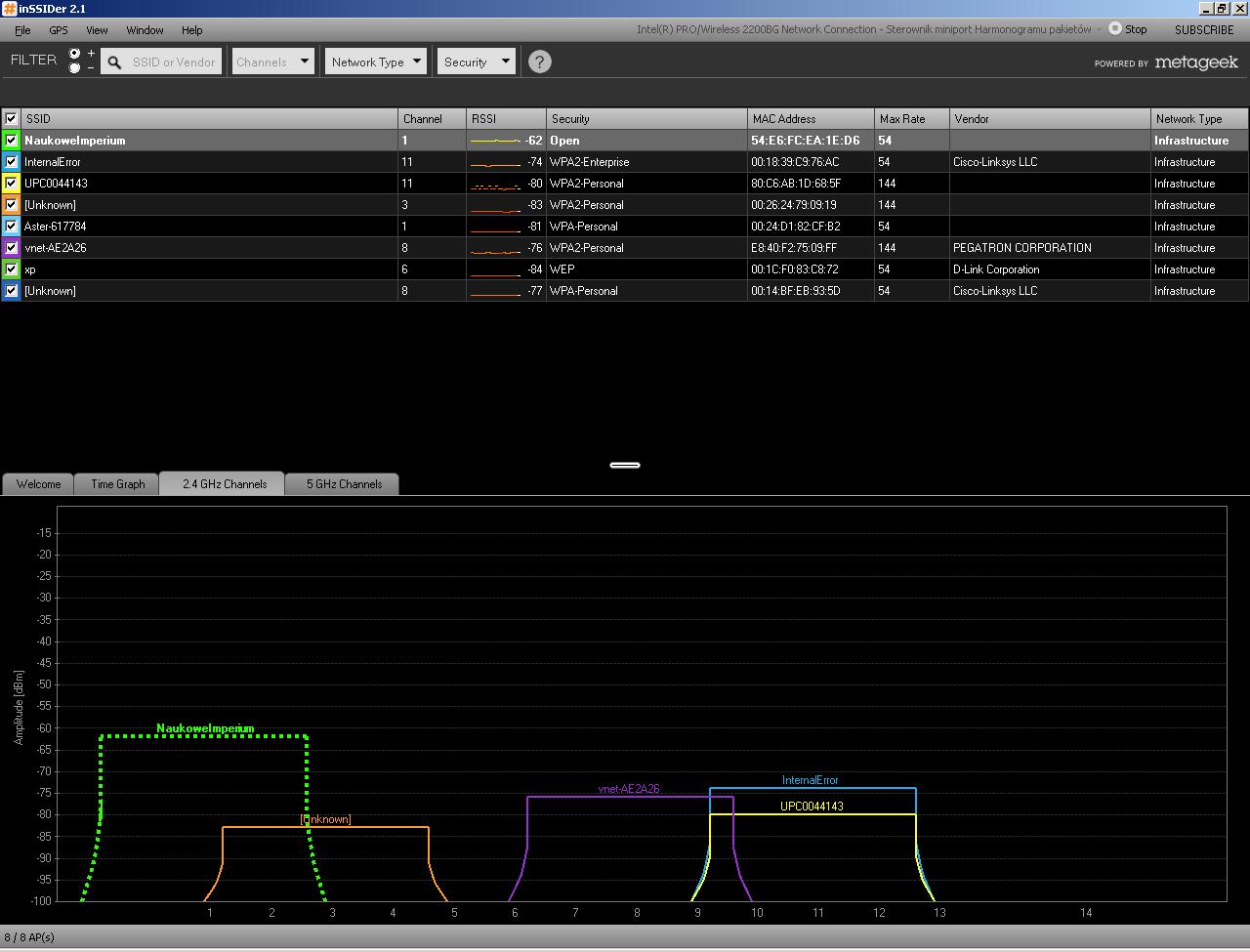Sort by the Network Type column header
This screenshot has height=952, width=1250.
[x=1199, y=119]
